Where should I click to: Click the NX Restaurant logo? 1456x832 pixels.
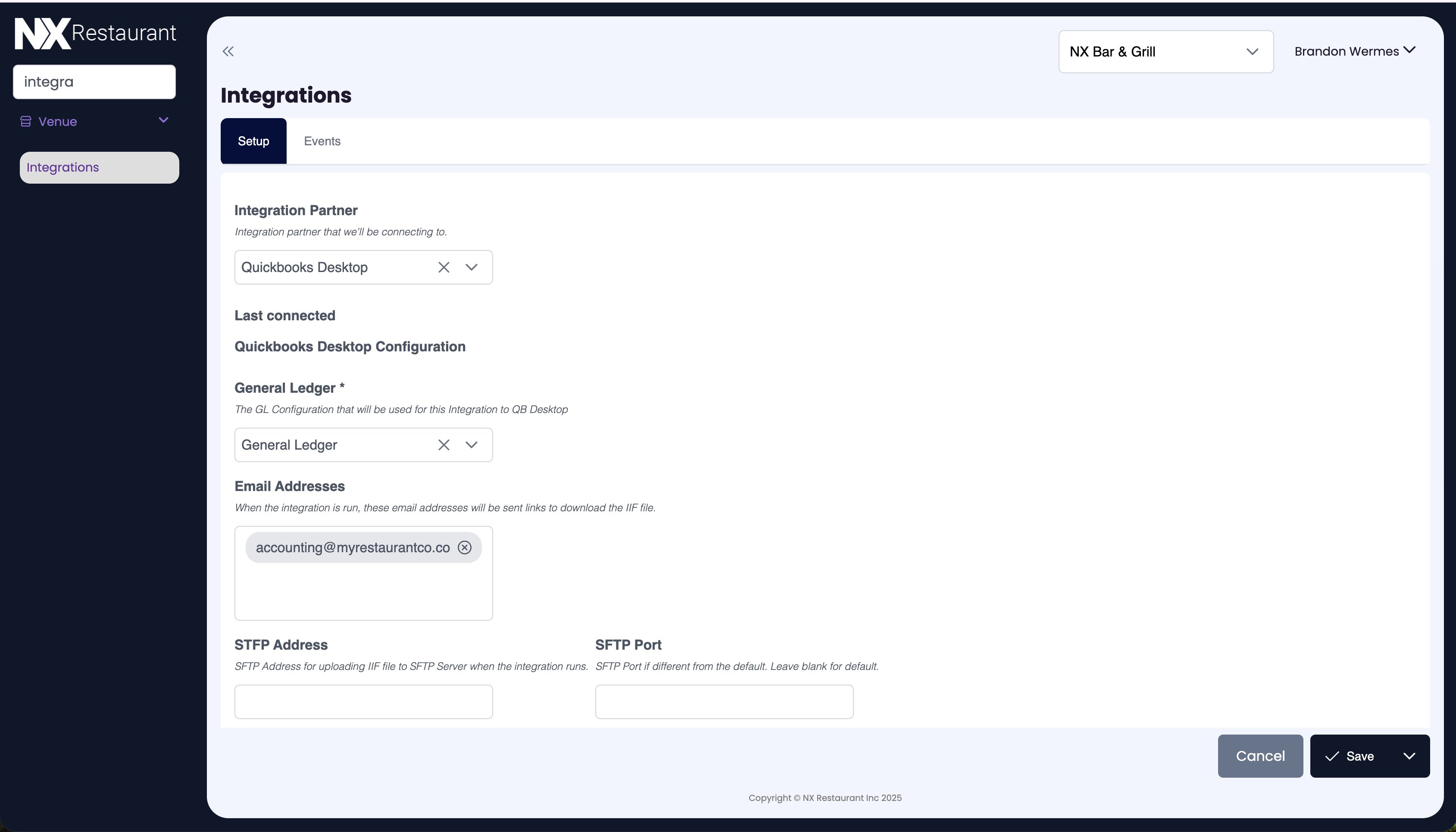pyautogui.click(x=95, y=33)
